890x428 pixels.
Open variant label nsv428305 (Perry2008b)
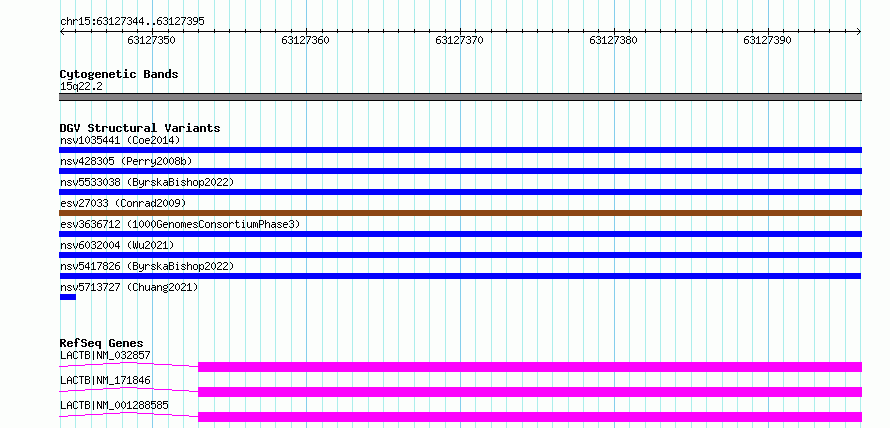tap(126, 161)
